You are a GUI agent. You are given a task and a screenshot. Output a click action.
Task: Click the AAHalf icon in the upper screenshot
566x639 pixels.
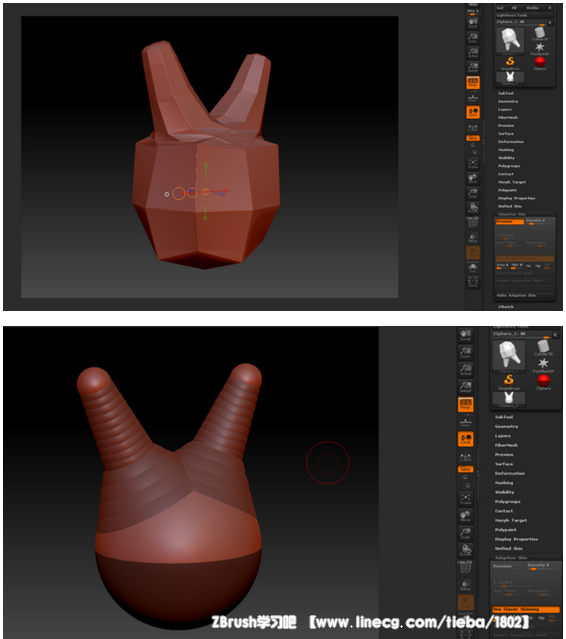coord(473,67)
